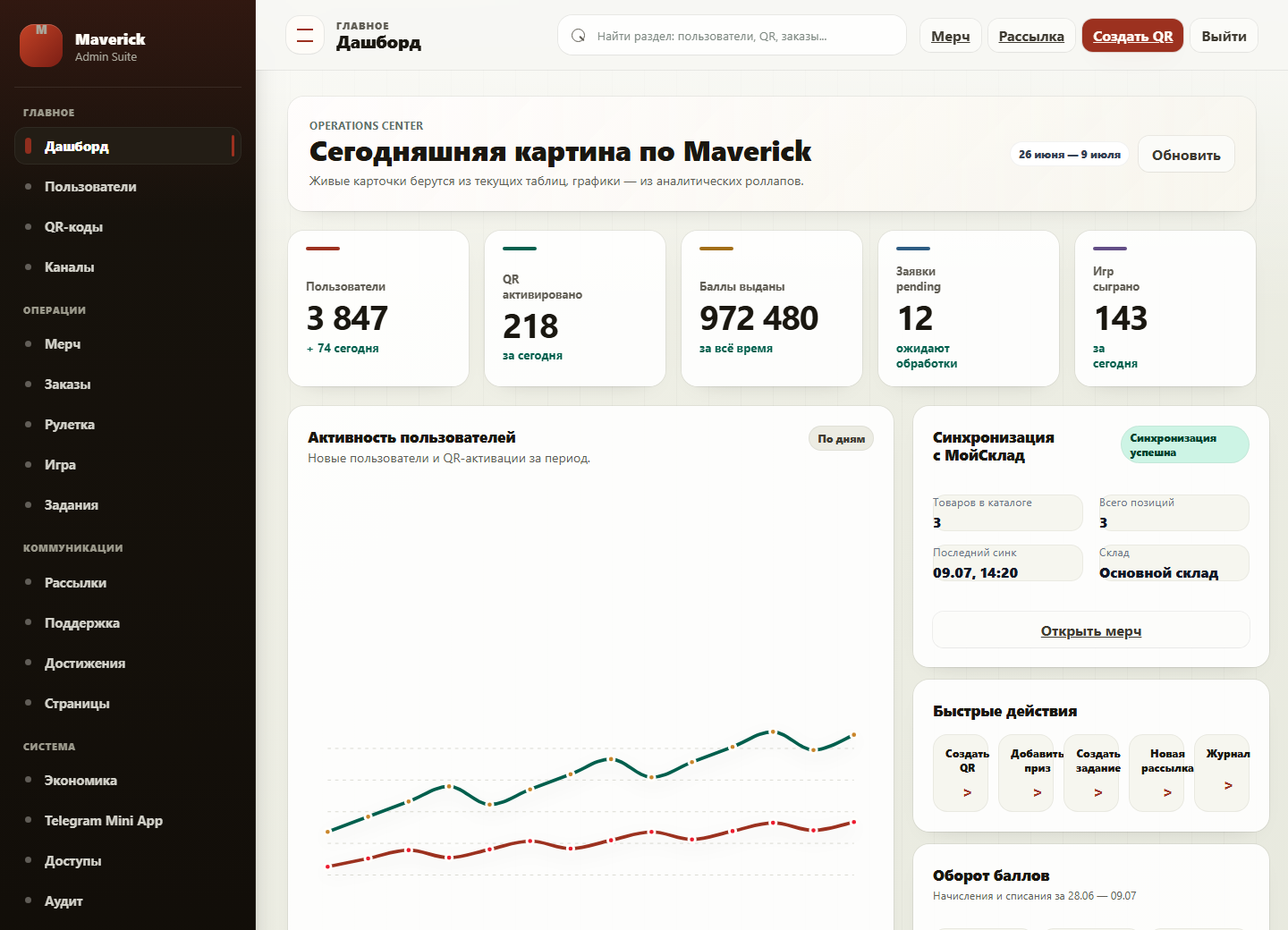This screenshot has height=930, width=1288.
Task: Click the Оборот баллов heading
Action: (x=991, y=875)
